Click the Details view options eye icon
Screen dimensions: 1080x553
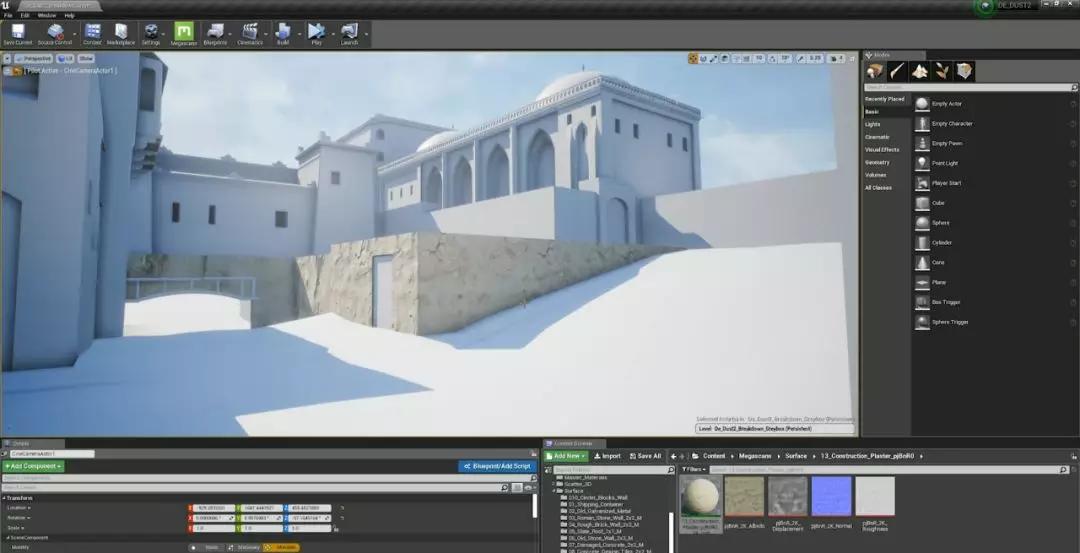click(x=528, y=488)
